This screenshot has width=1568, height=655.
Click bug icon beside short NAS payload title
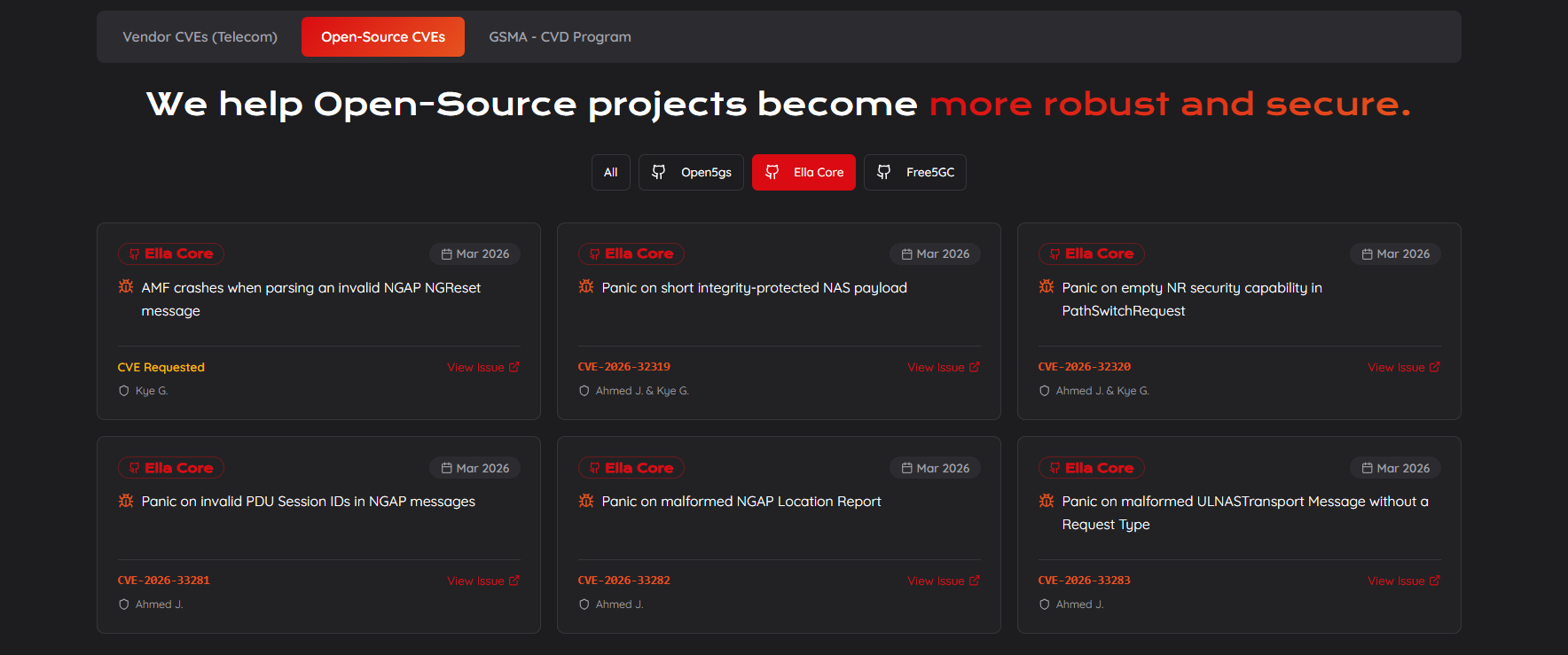[586, 287]
